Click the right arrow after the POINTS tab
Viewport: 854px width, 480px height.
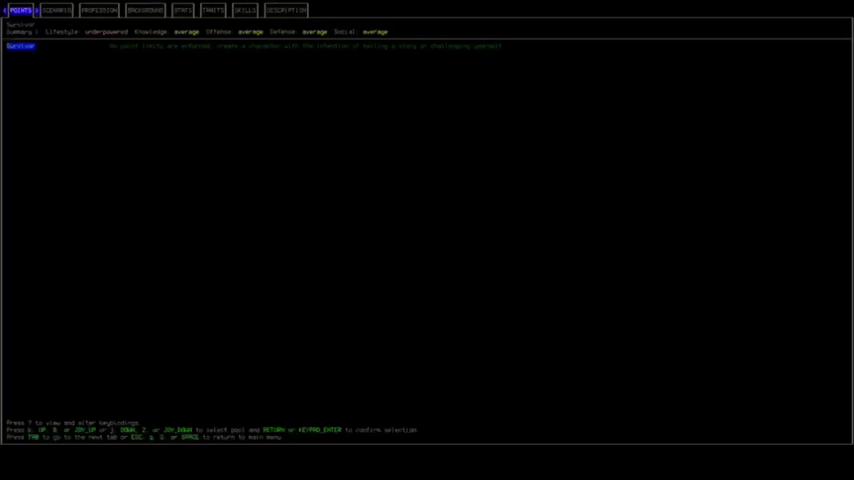(x=37, y=10)
